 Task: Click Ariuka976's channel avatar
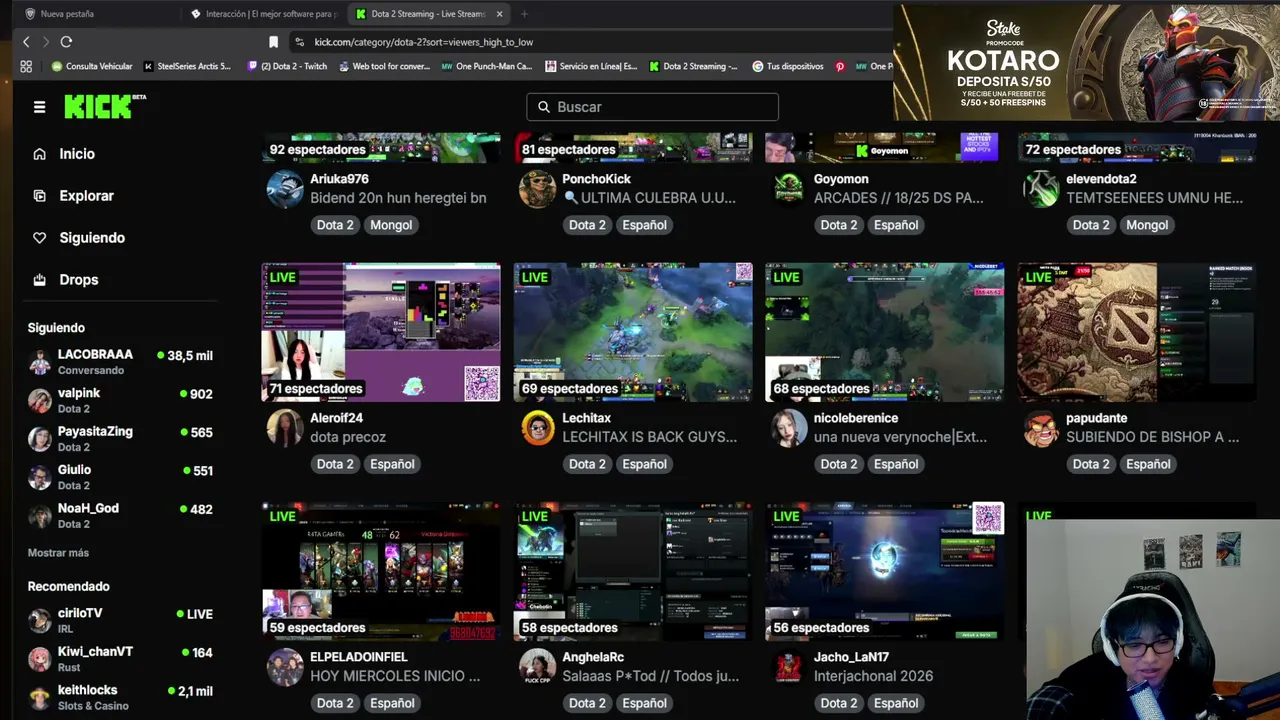(285, 189)
